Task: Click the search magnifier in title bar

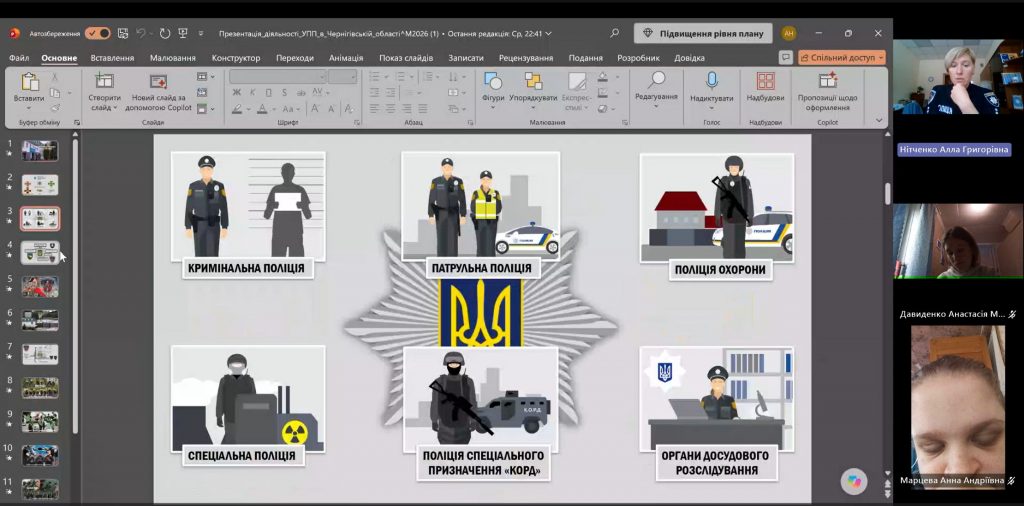Action: click(614, 33)
